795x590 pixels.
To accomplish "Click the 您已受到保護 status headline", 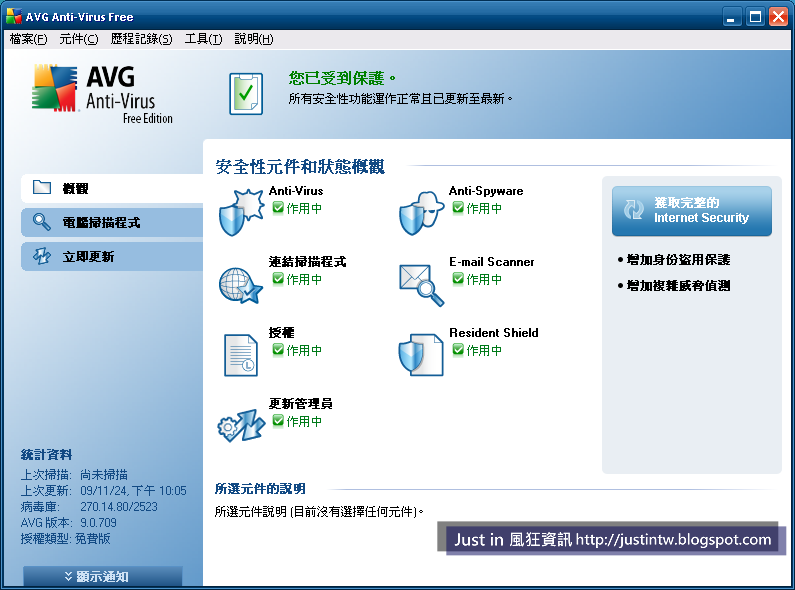I will [342, 78].
